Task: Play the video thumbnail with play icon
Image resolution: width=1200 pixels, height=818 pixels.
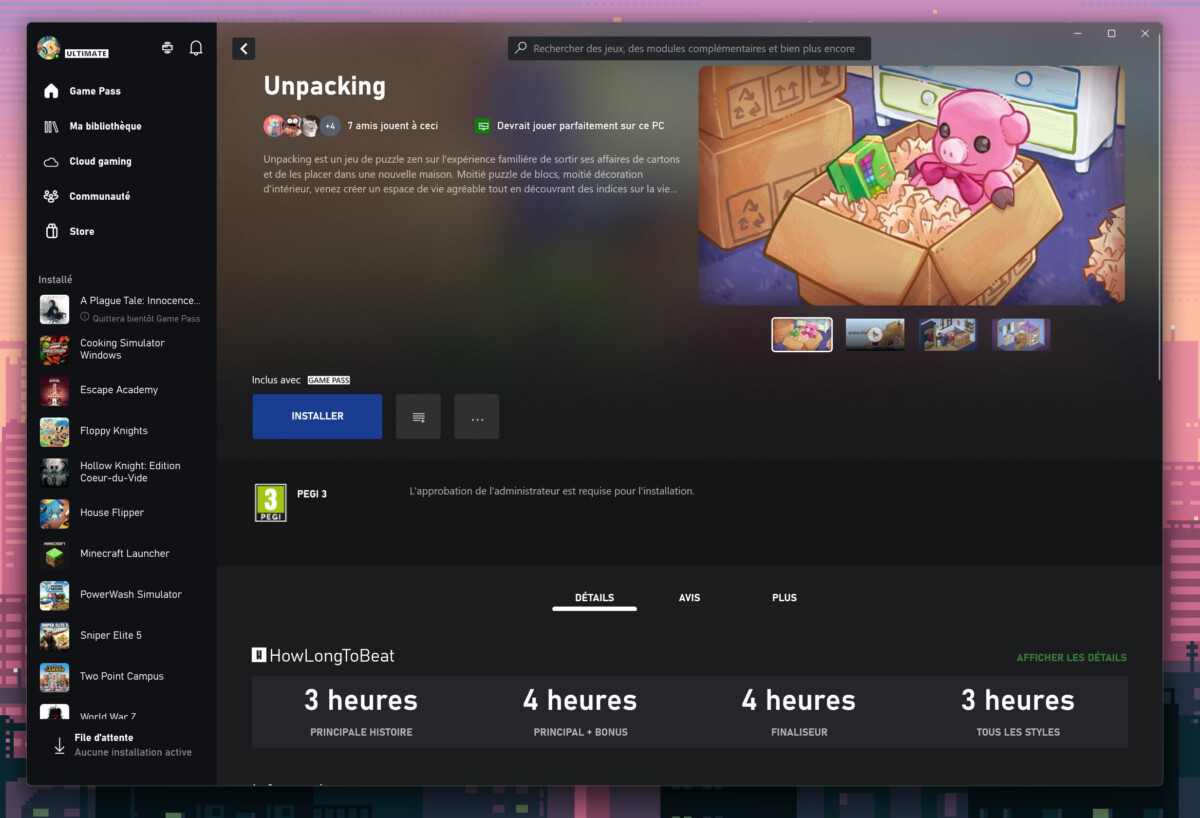Action: (875, 335)
